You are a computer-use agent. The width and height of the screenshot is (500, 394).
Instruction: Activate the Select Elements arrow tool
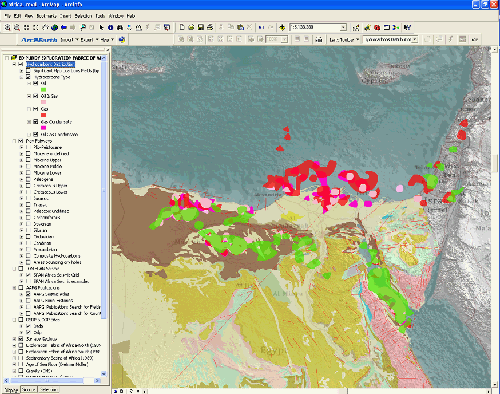coord(101,28)
